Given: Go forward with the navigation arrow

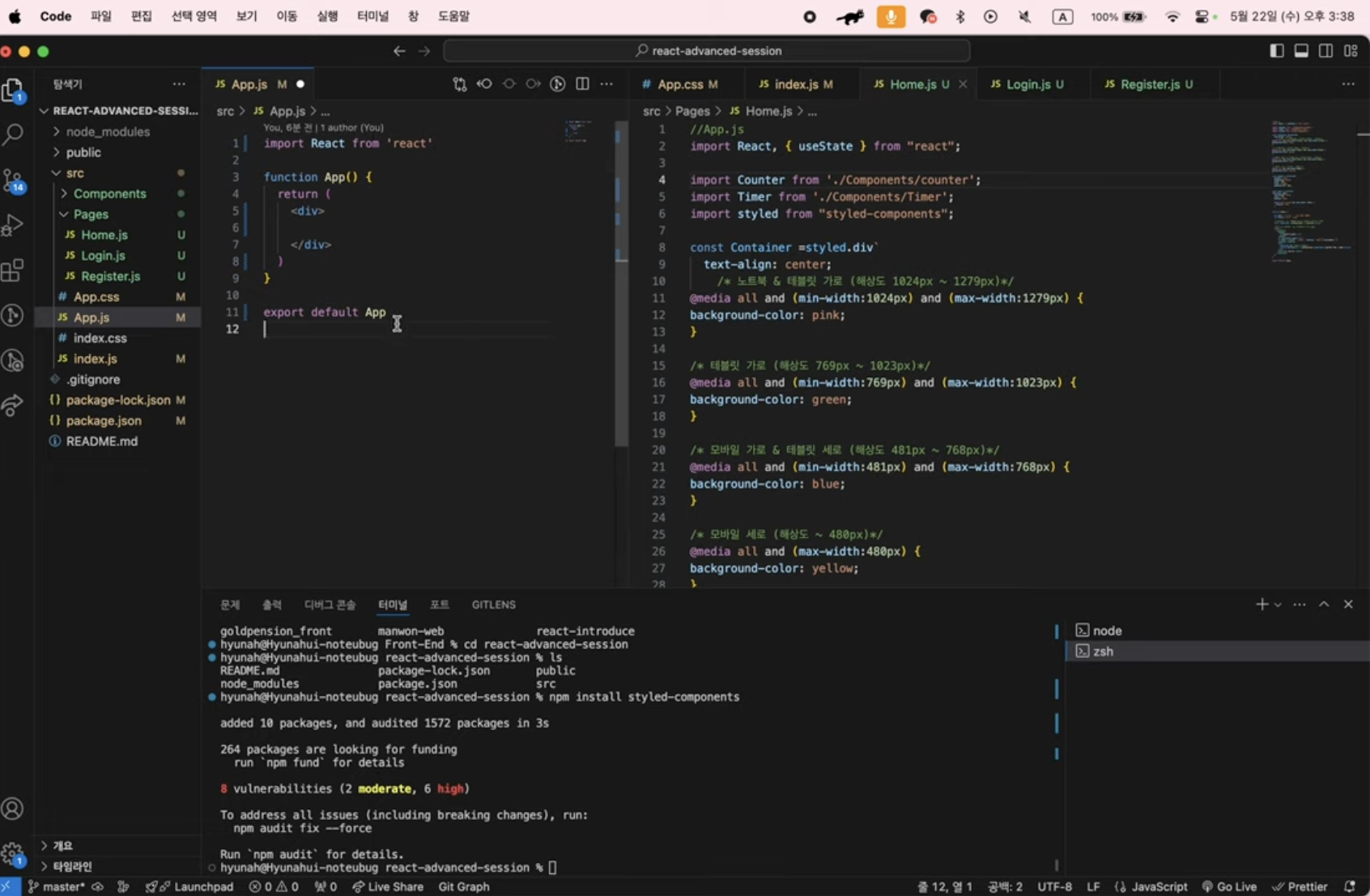Looking at the screenshot, I should tap(424, 51).
